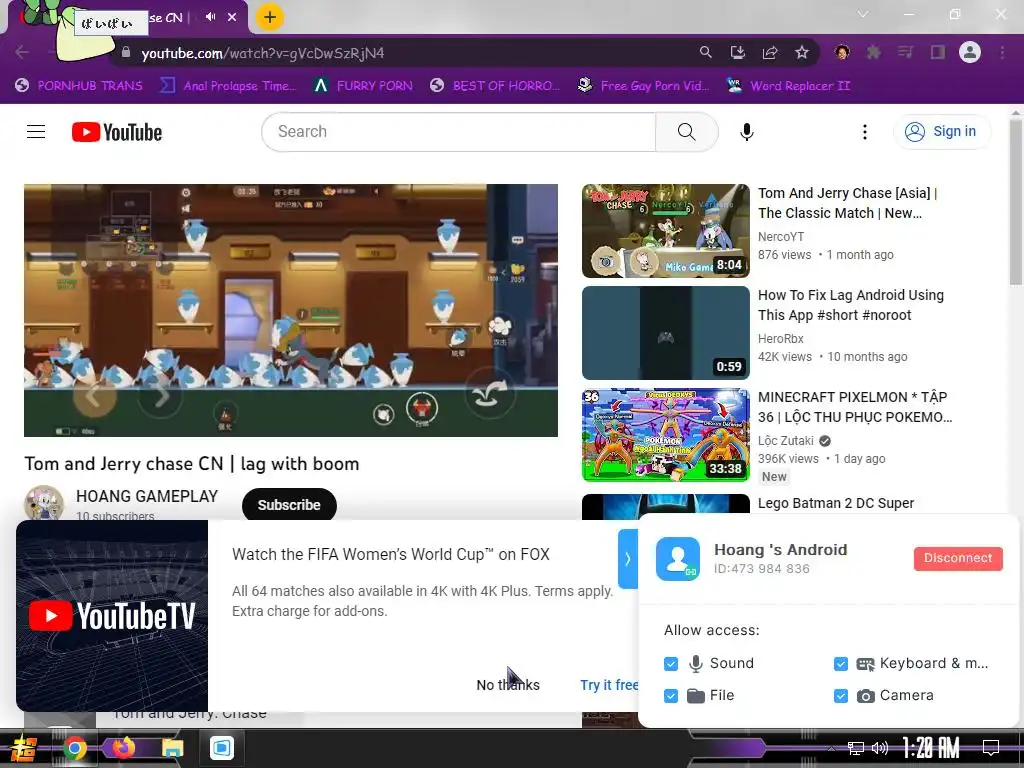Open Google Chrome from the taskbar
Screen dimensions: 1024x768
coord(74,748)
